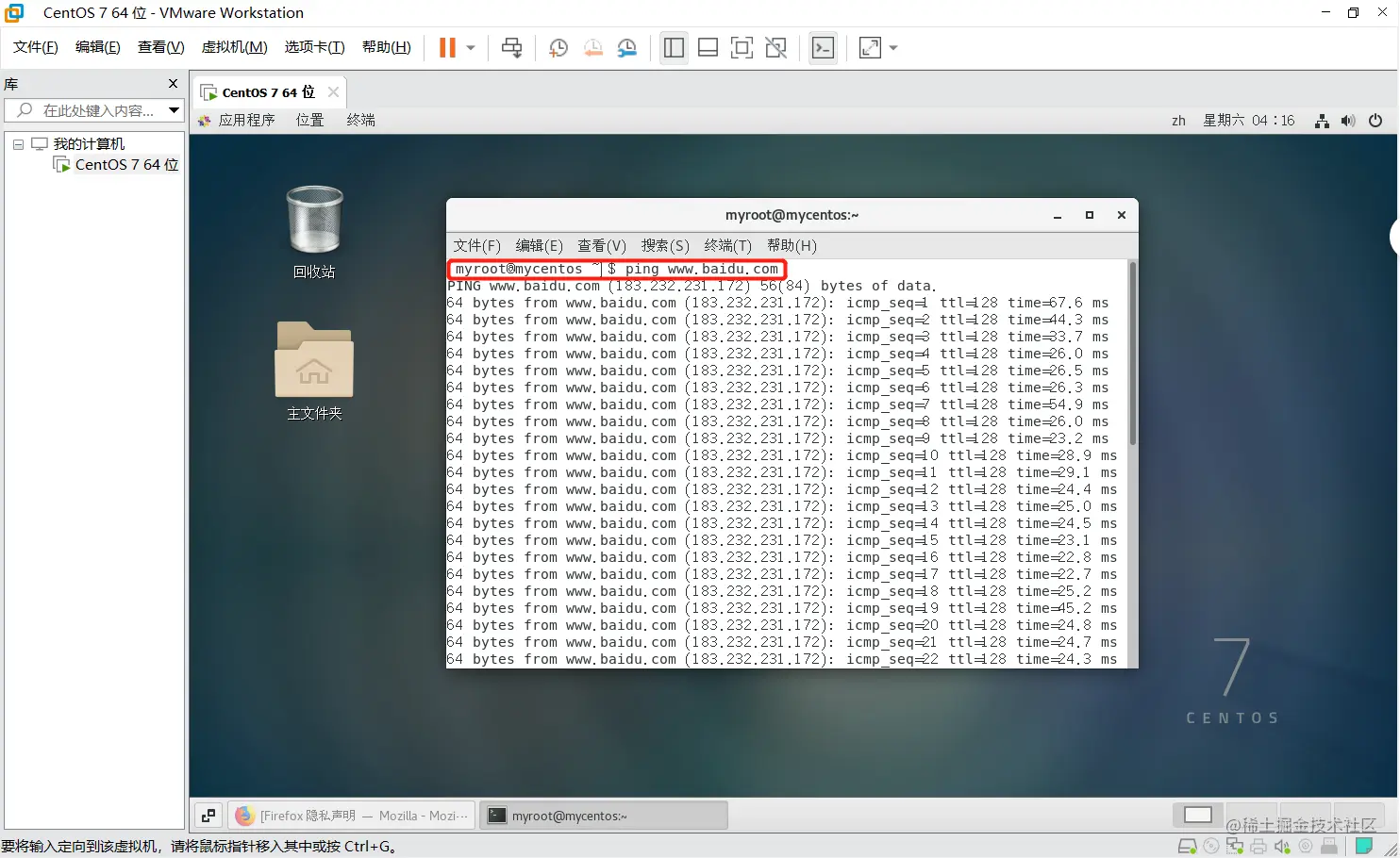Select 我的计算机 in library tree
The image size is (1400, 858).
(89, 144)
